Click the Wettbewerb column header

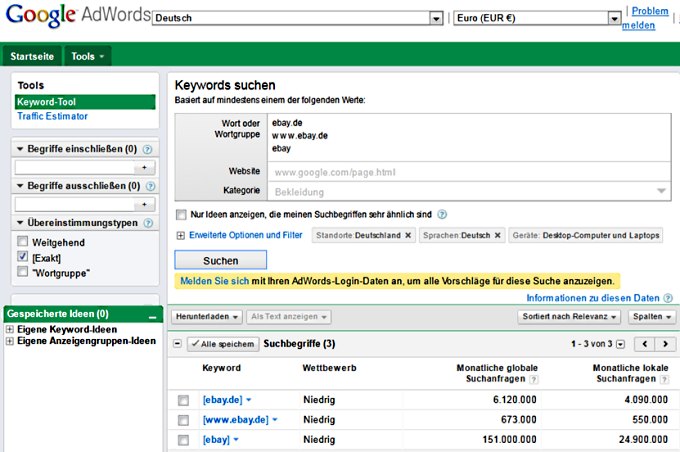point(329,368)
